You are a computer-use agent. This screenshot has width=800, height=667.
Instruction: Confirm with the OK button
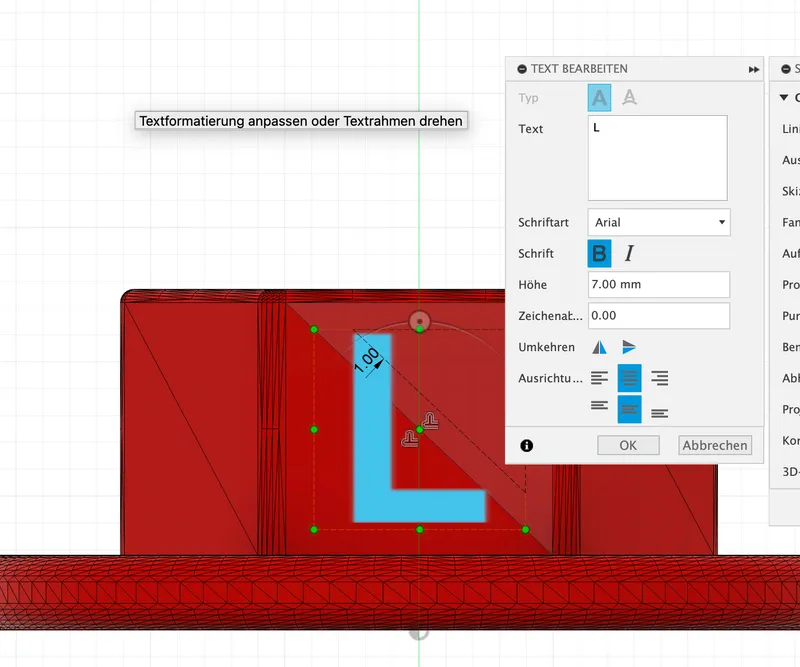click(628, 445)
